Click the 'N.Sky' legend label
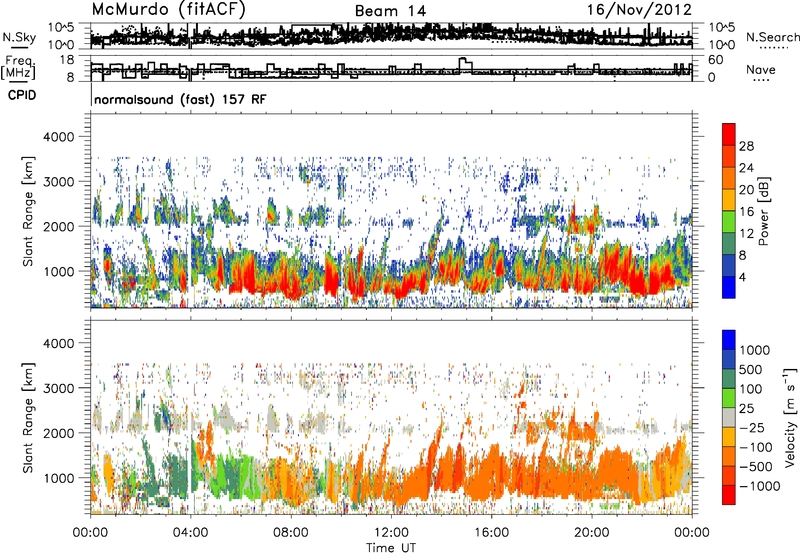Viewport: 800px width, 554px height. [19, 37]
